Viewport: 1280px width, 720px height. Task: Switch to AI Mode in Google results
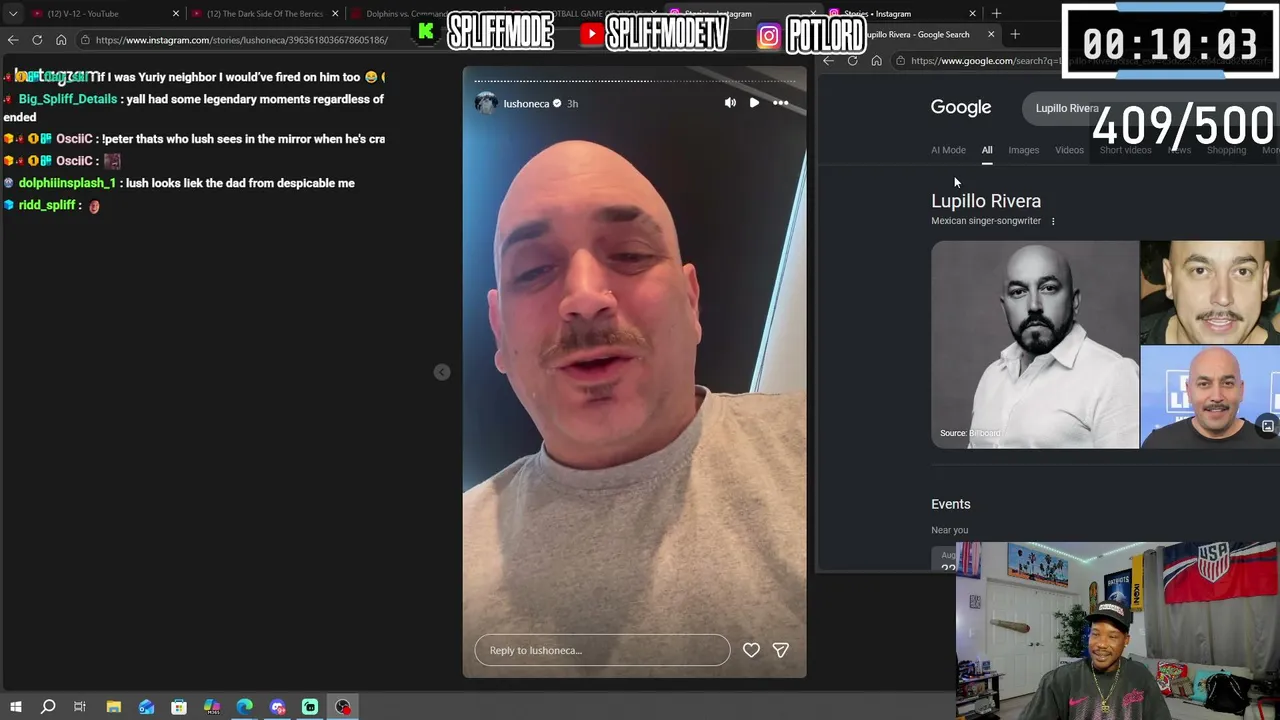pos(948,150)
